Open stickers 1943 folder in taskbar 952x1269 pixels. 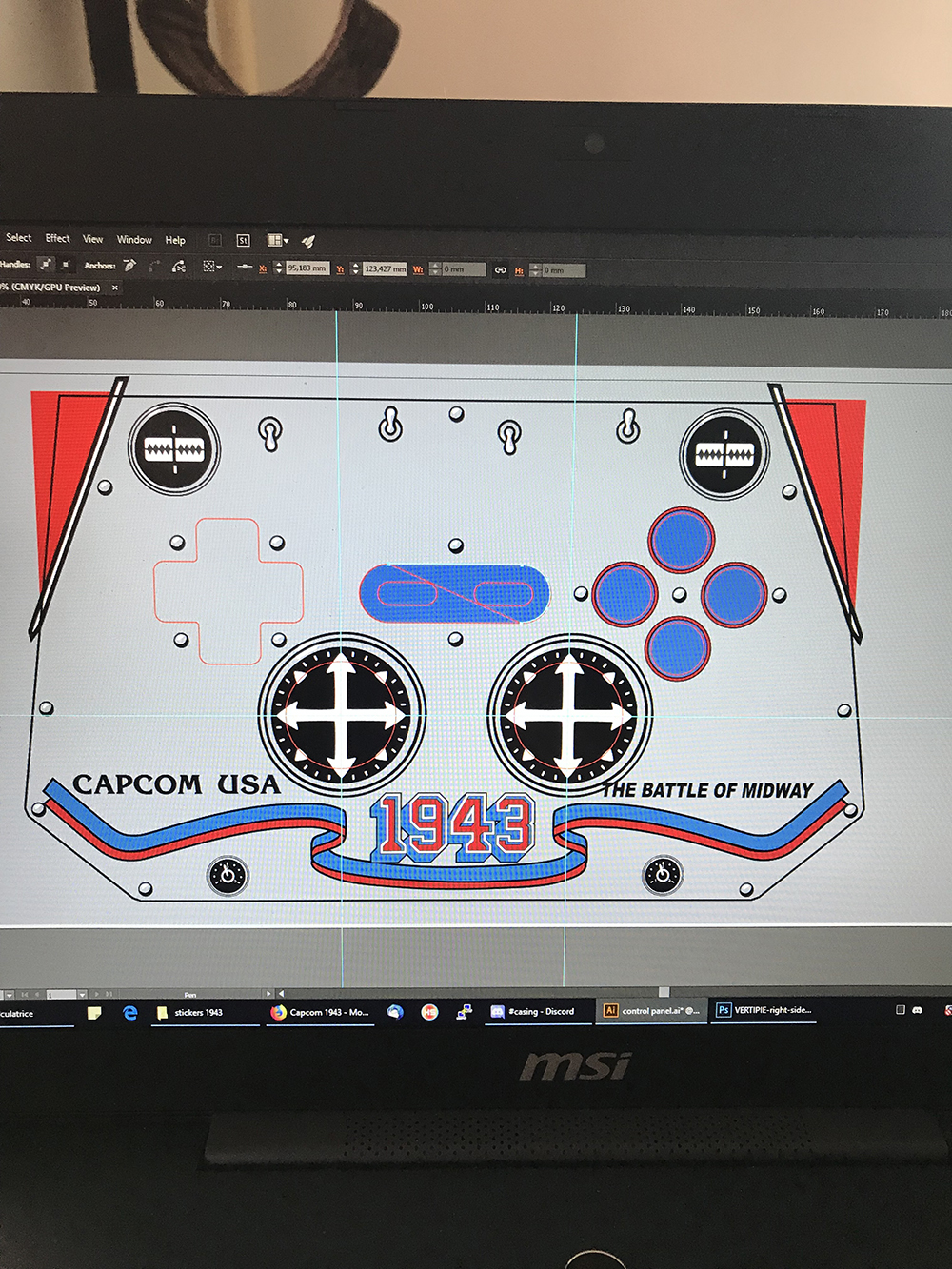point(205,1013)
